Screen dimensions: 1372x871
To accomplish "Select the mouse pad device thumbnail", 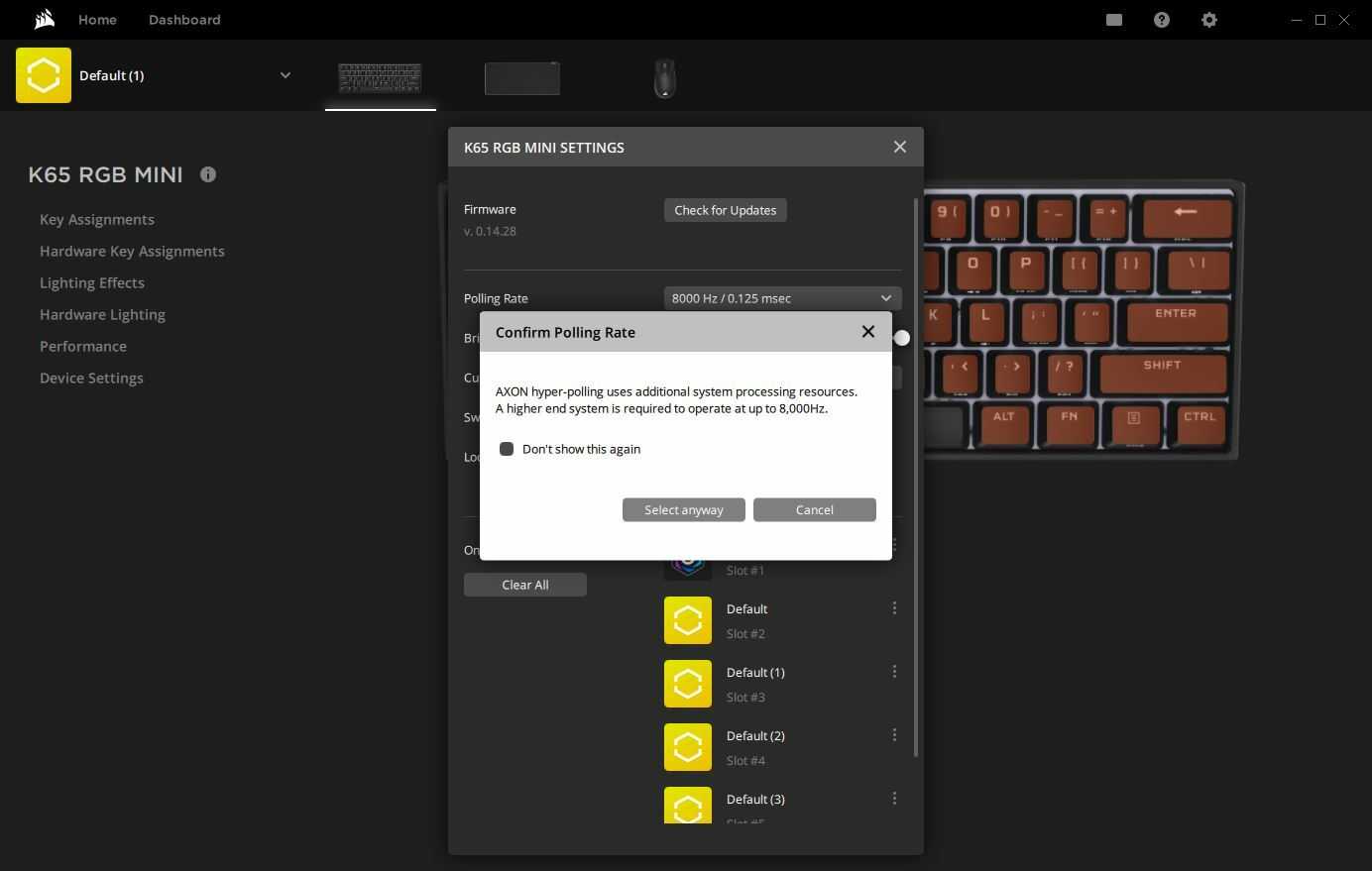I will [522, 78].
